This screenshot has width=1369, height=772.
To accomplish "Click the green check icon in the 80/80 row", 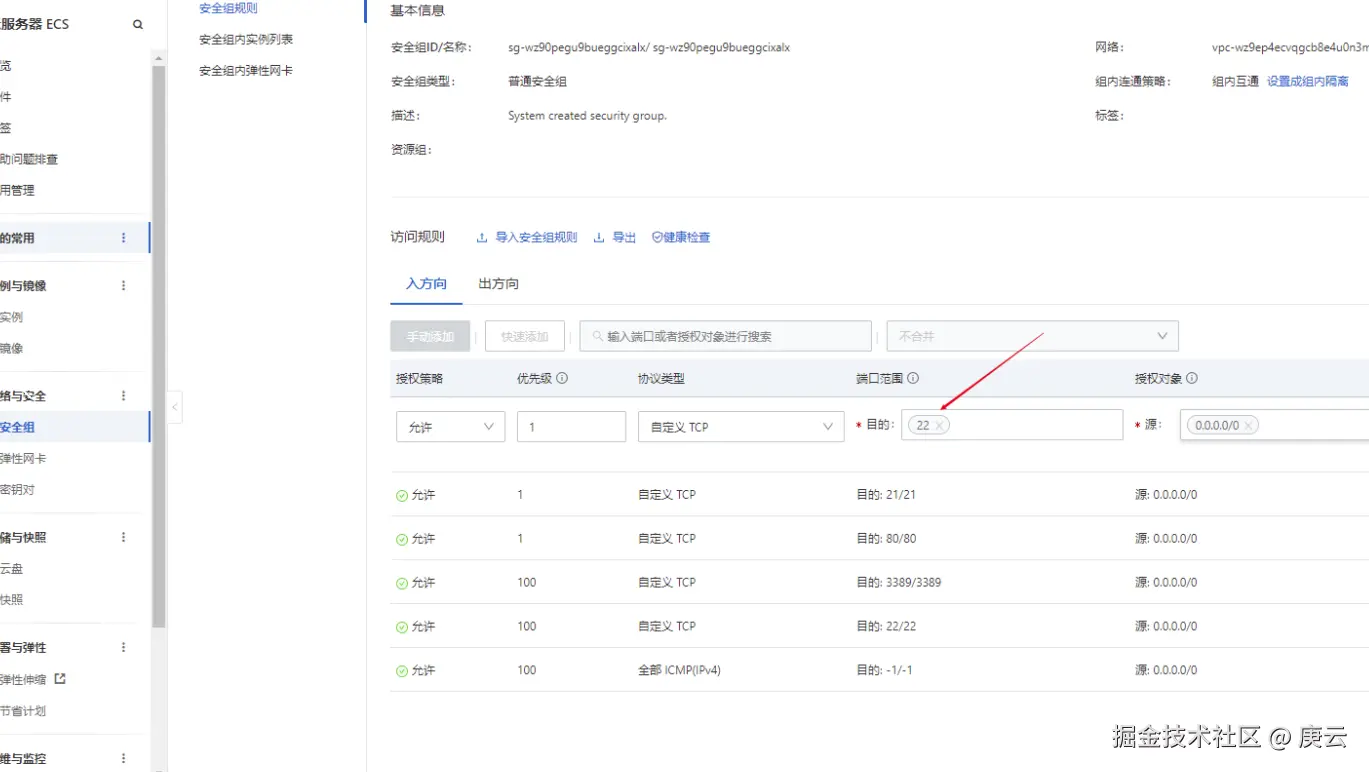I will coord(402,539).
